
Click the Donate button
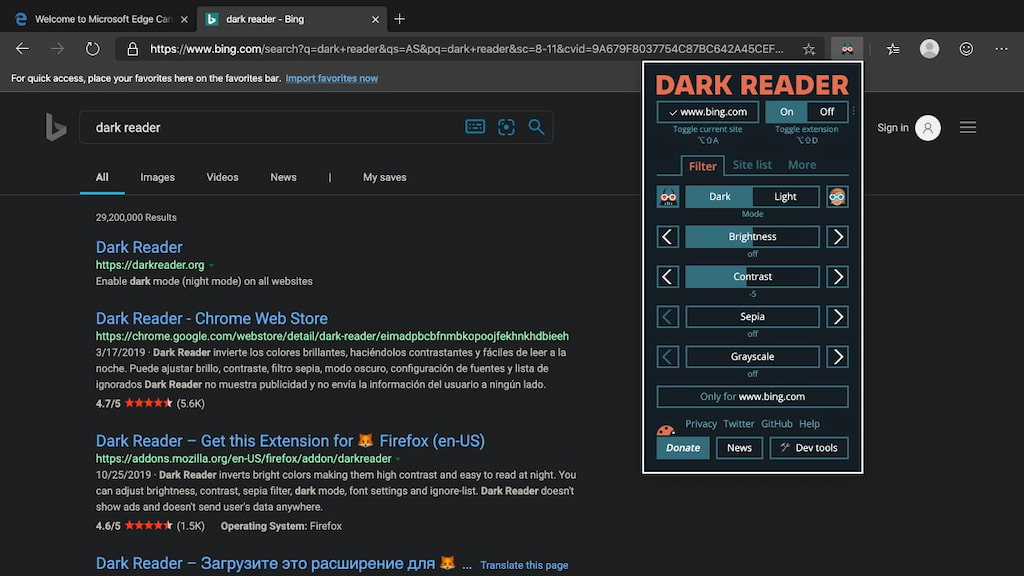coord(683,447)
